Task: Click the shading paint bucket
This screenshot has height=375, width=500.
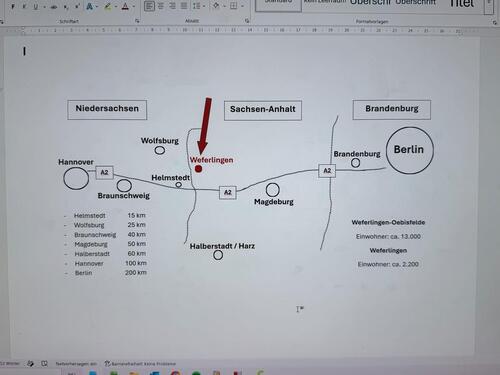Action: tap(216, 6)
